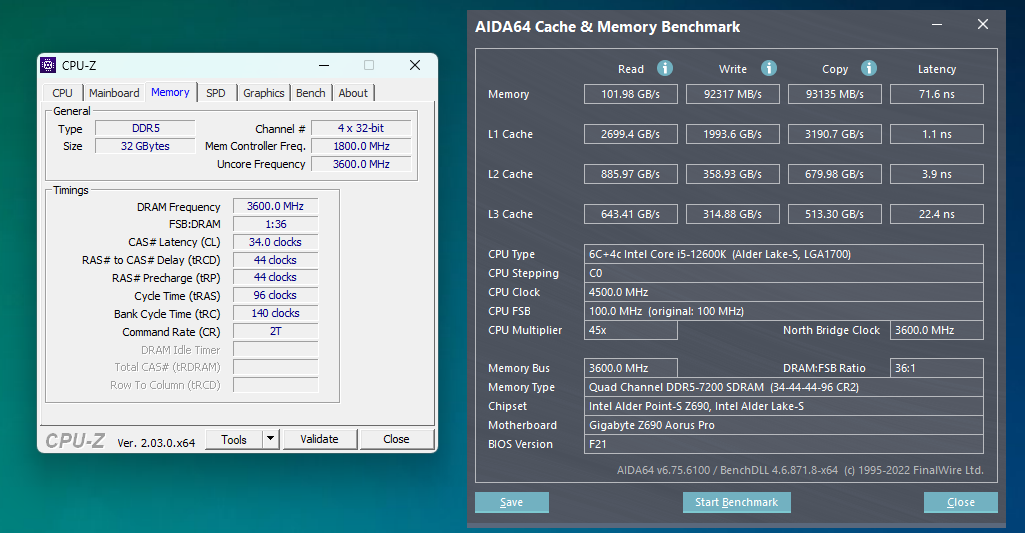The width and height of the screenshot is (1025, 533).
Task: Click the Memory Read 101.98 GB/s field
Action: click(x=630, y=94)
